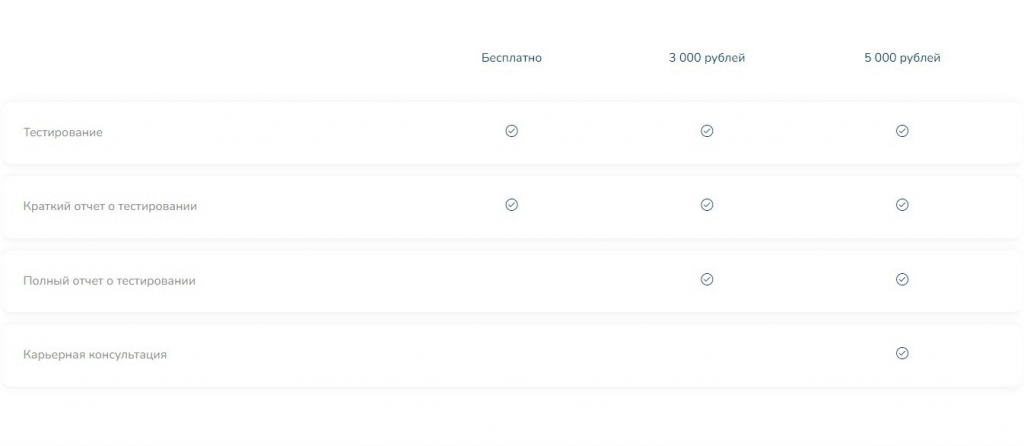The width and height of the screenshot is (1024, 446).
Task: Click empty Полный отчет cell under Бесплатно
Action: click(x=511, y=281)
